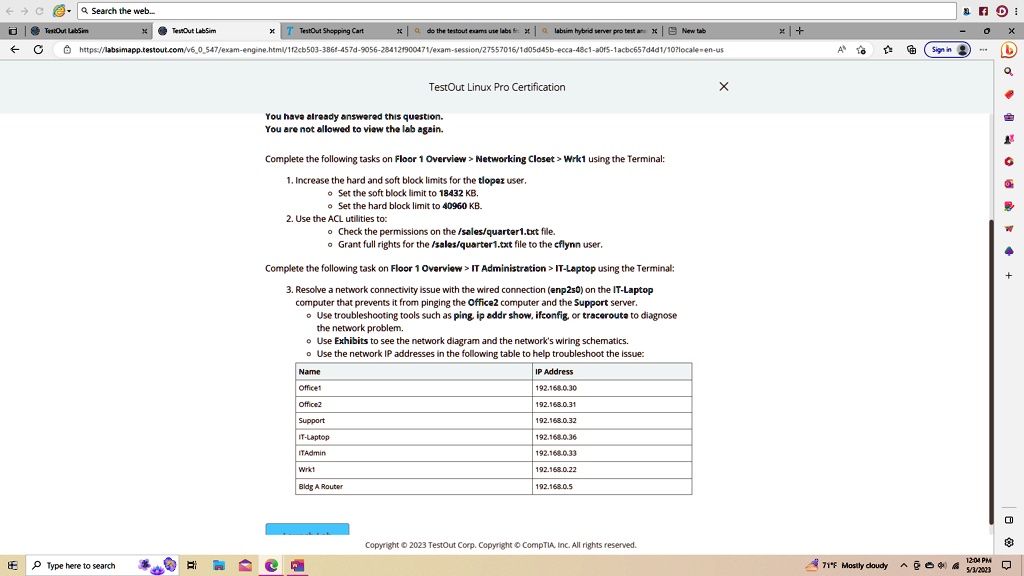Click the Search the web field
This screenshot has width=1024, height=576.
click(x=516, y=10)
